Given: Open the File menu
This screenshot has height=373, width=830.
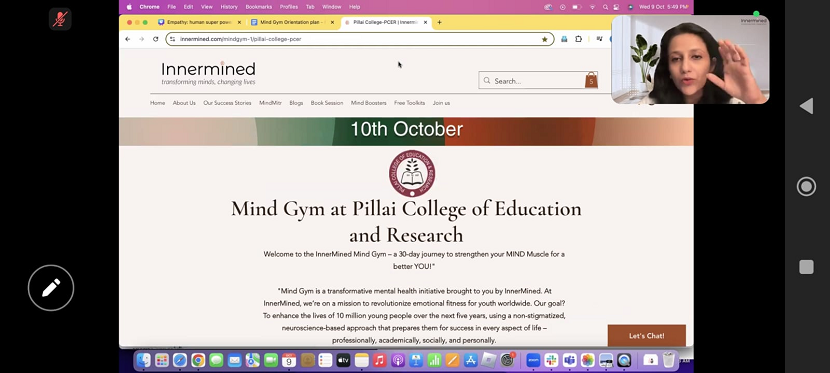Looking at the screenshot, I should (172, 7).
